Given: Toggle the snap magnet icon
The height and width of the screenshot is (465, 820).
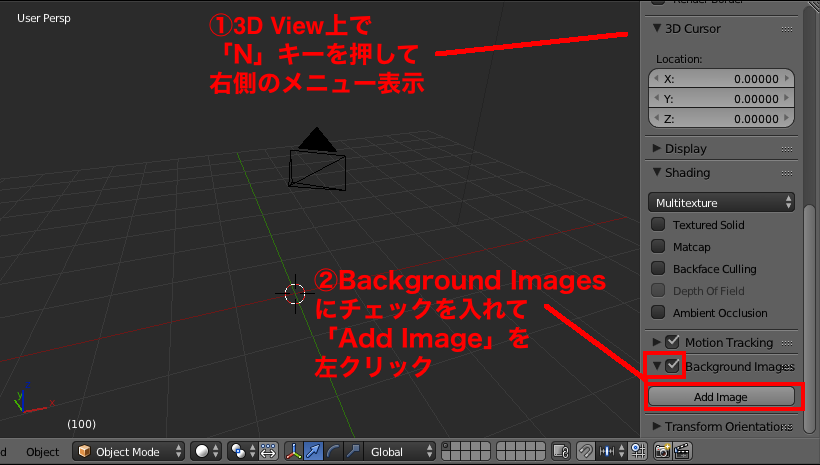Looking at the screenshot, I should [x=586, y=451].
